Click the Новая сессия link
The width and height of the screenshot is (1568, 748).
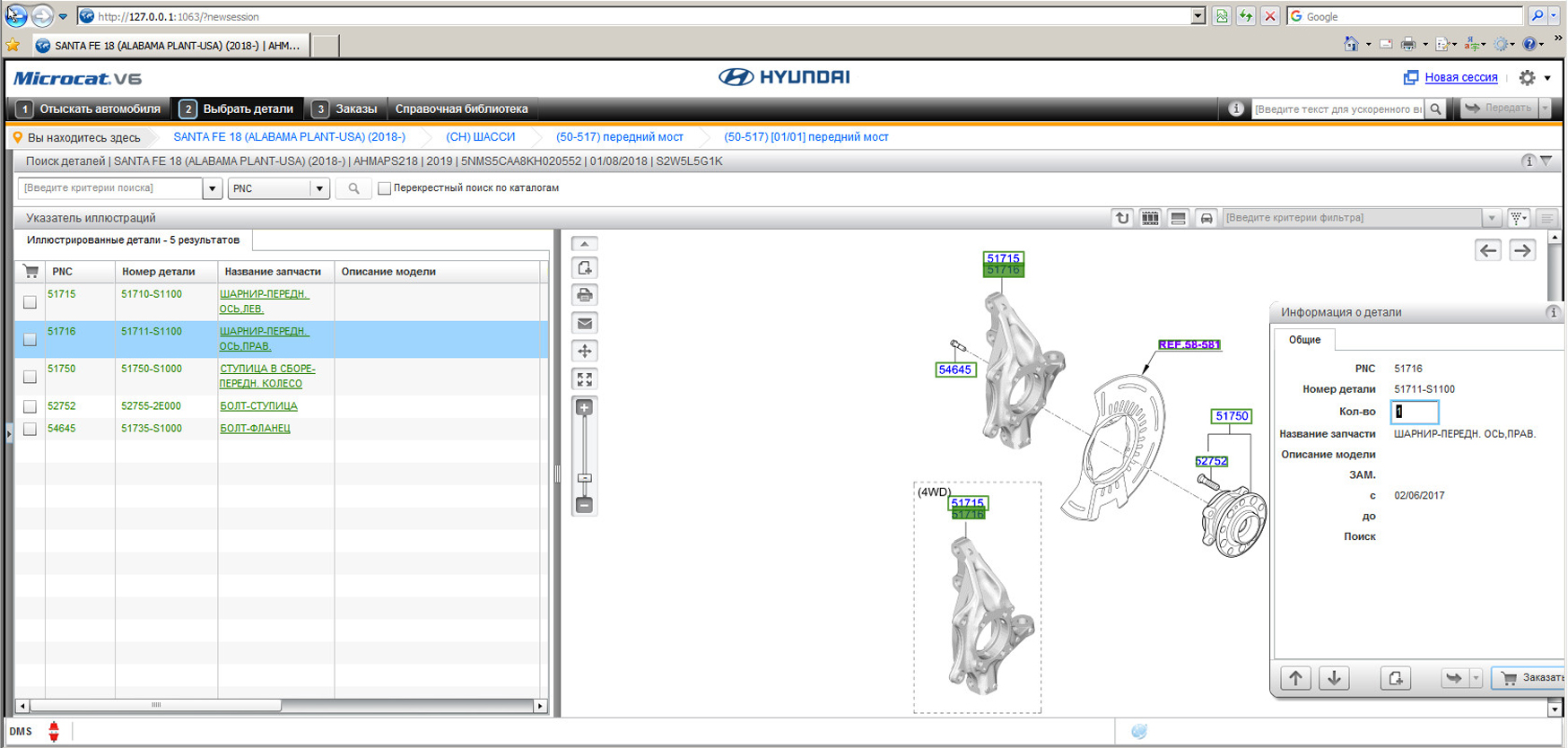click(1460, 77)
